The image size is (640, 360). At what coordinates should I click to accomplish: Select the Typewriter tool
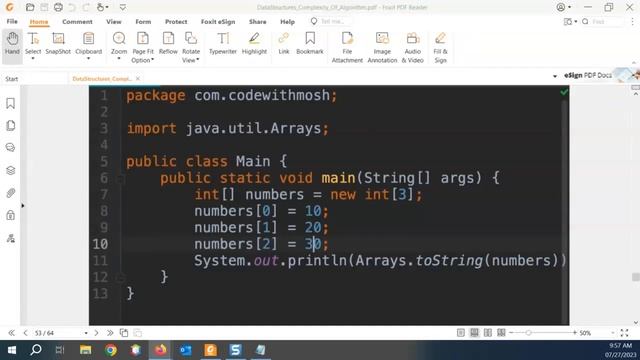(x=223, y=43)
